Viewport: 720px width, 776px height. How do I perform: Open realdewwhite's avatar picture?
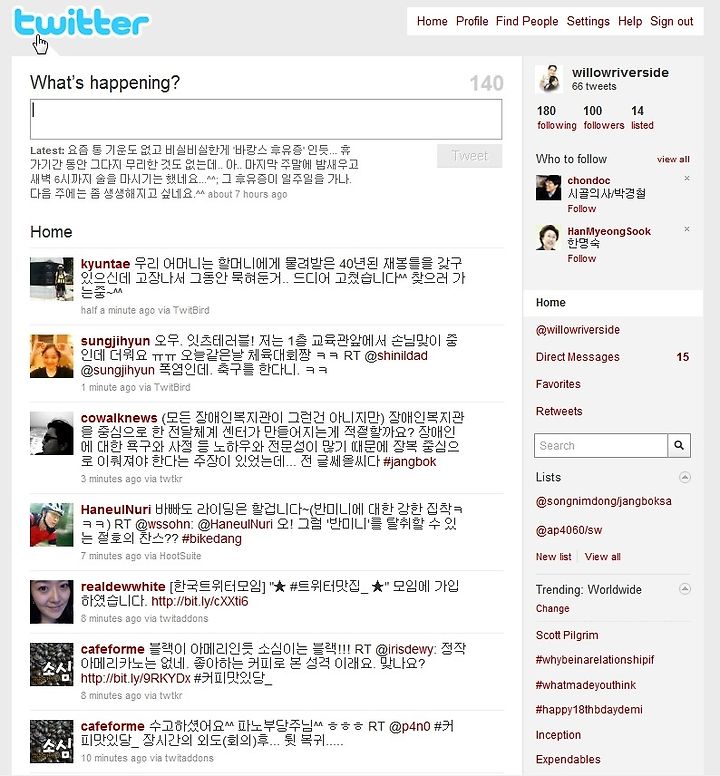[x=51, y=602]
